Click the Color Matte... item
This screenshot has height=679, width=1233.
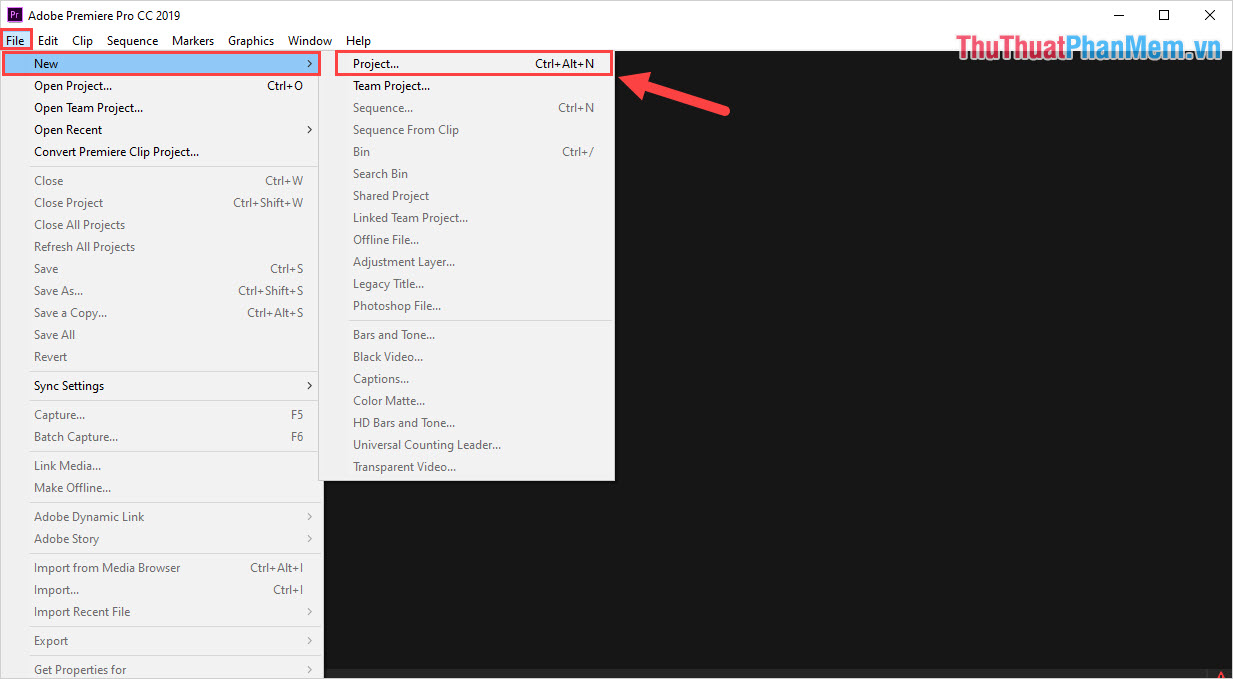[x=466, y=401]
